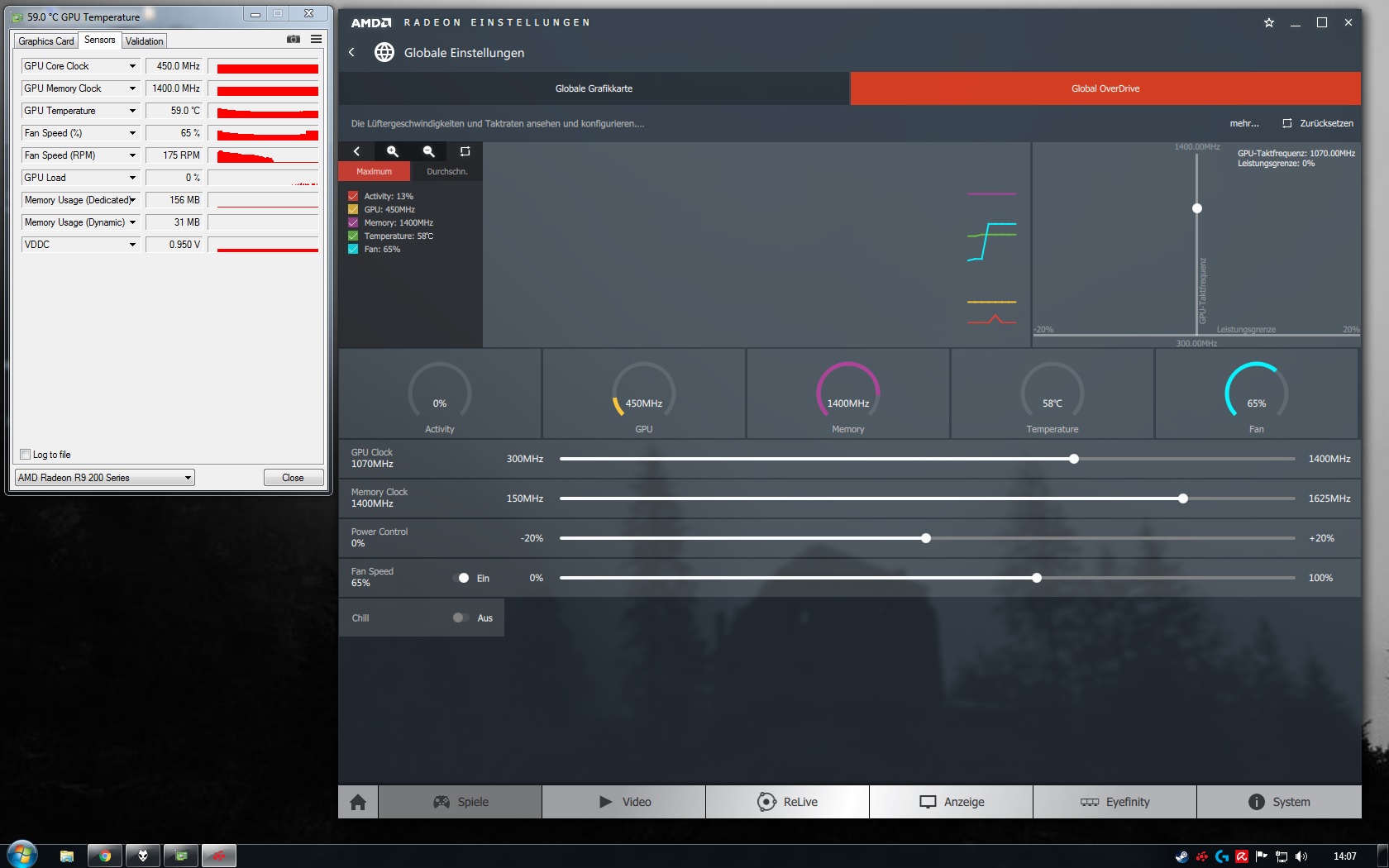Toggle the Activity graph checkbox
The image size is (1389, 868).
coord(353,196)
